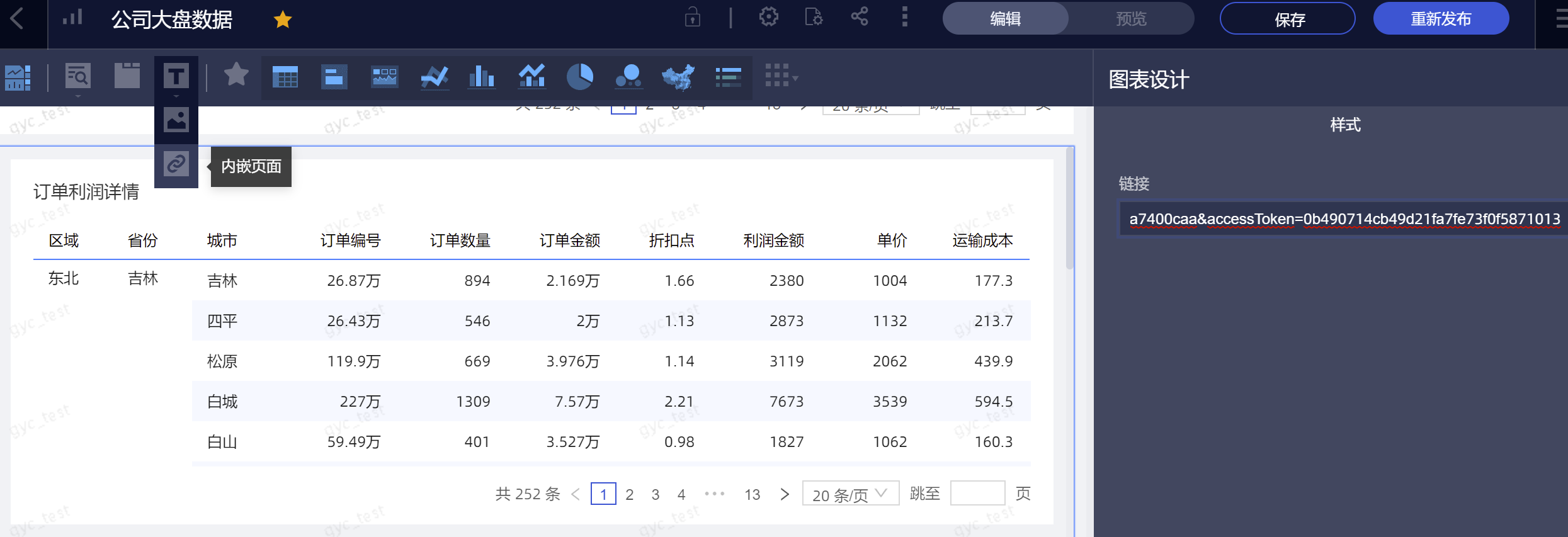1568x537 pixels.
Task: Click the 保存 save button
Action: click(1287, 19)
